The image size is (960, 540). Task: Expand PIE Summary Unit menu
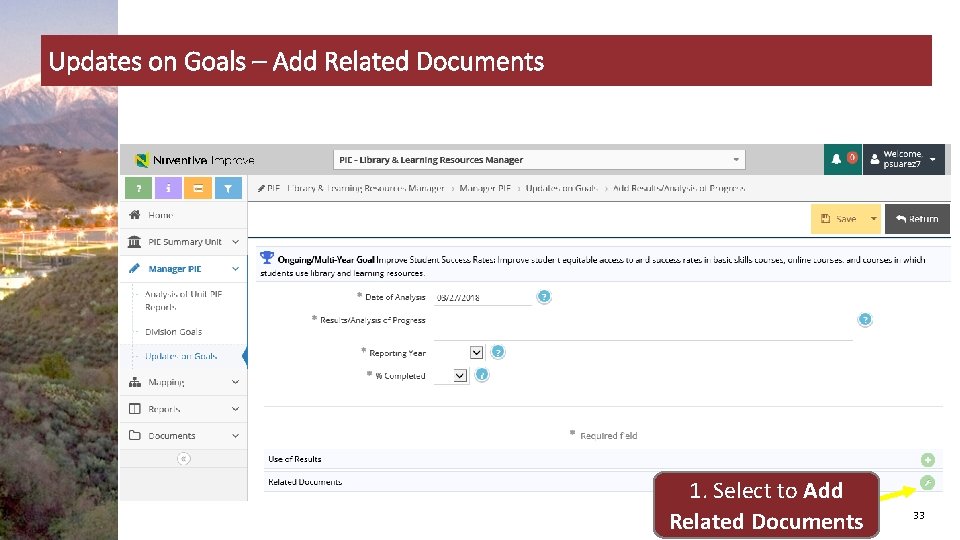(x=235, y=242)
